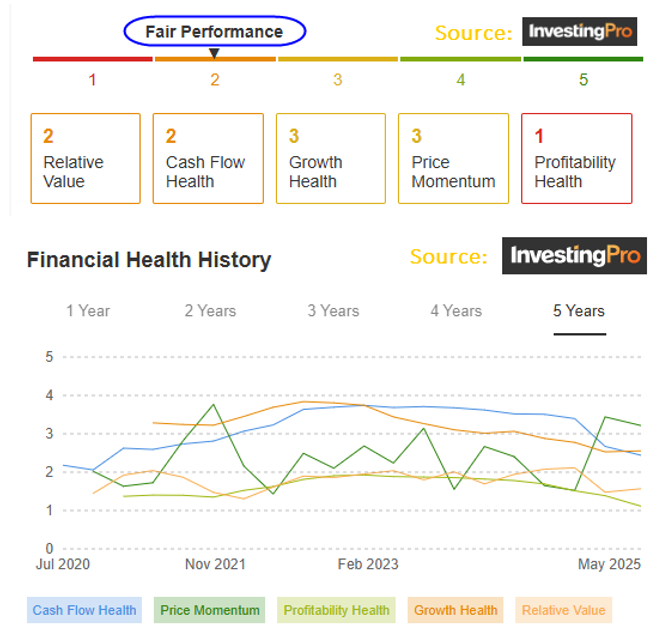The width and height of the screenshot is (653, 631).
Task: Click the InvestingPro logo beside Financial Health History
Action: coord(575,255)
